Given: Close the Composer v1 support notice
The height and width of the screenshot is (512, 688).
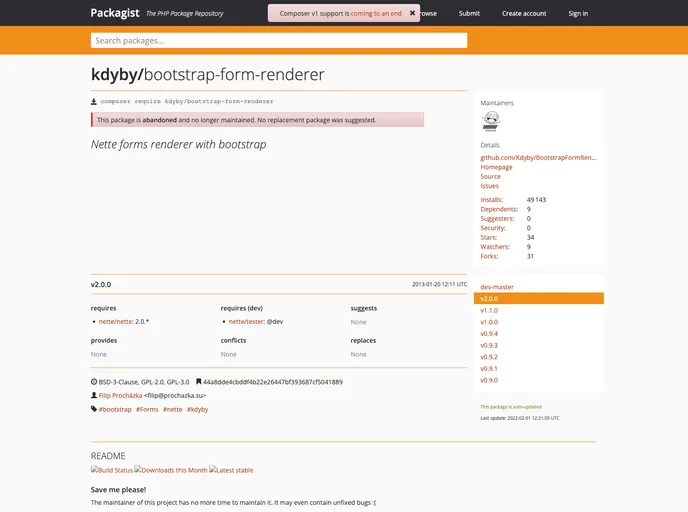Looking at the screenshot, I should click(x=412, y=13).
